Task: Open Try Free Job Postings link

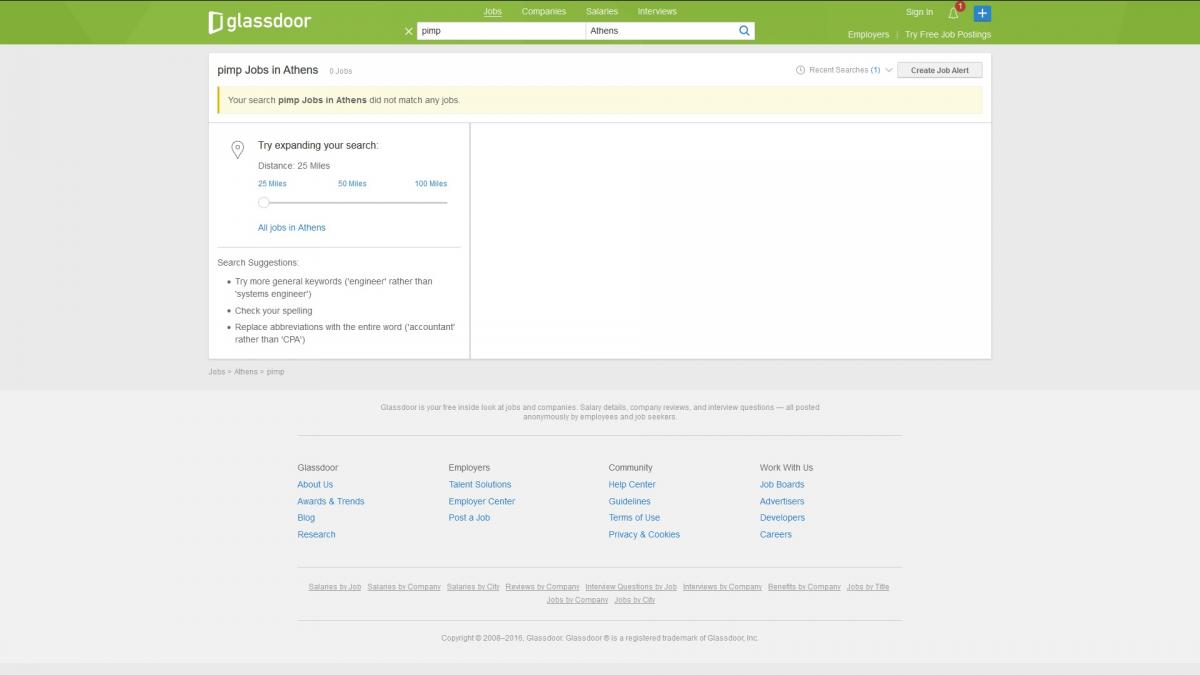Action: point(948,35)
